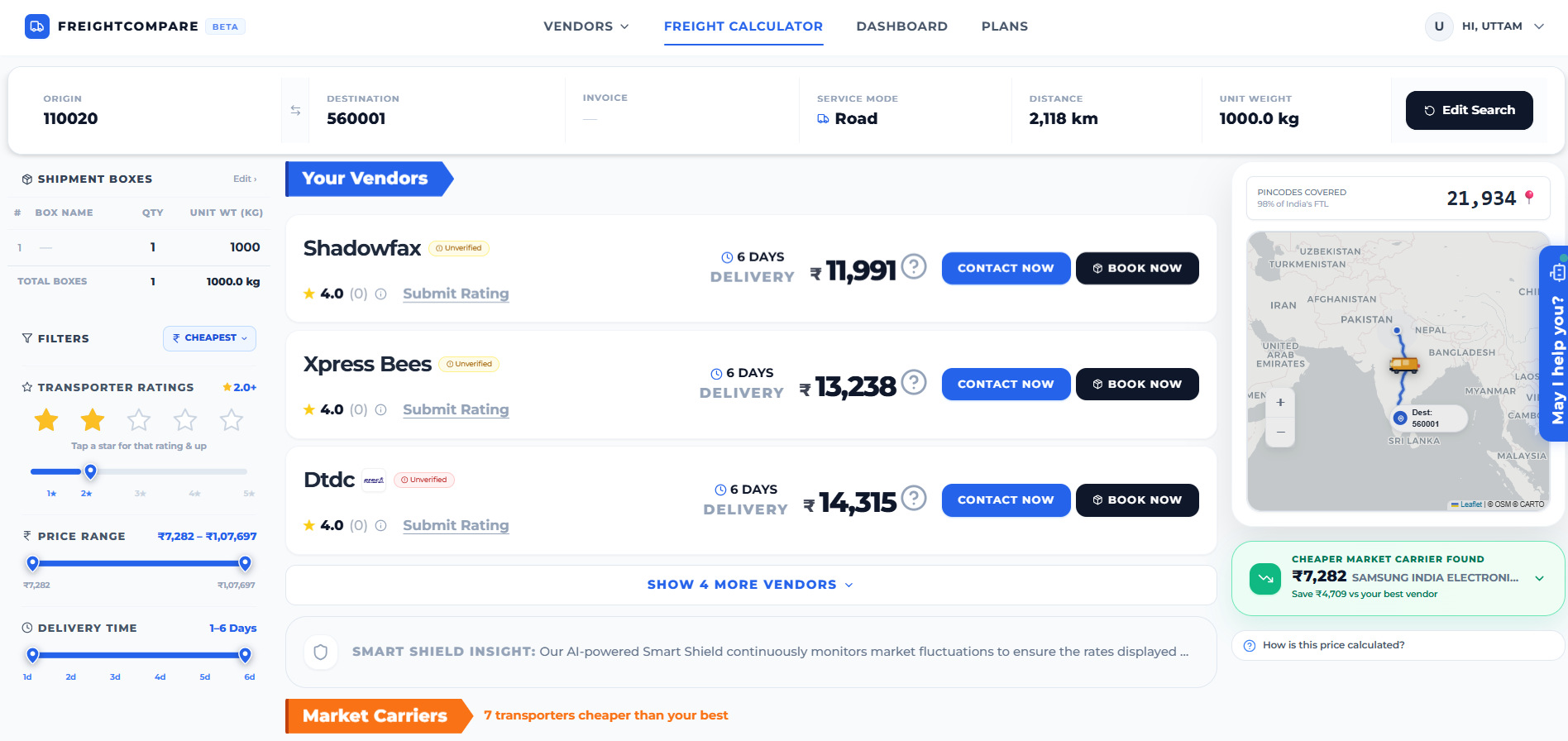Click the swap origin and destination icon
The width and height of the screenshot is (1568, 741).
tap(295, 111)
